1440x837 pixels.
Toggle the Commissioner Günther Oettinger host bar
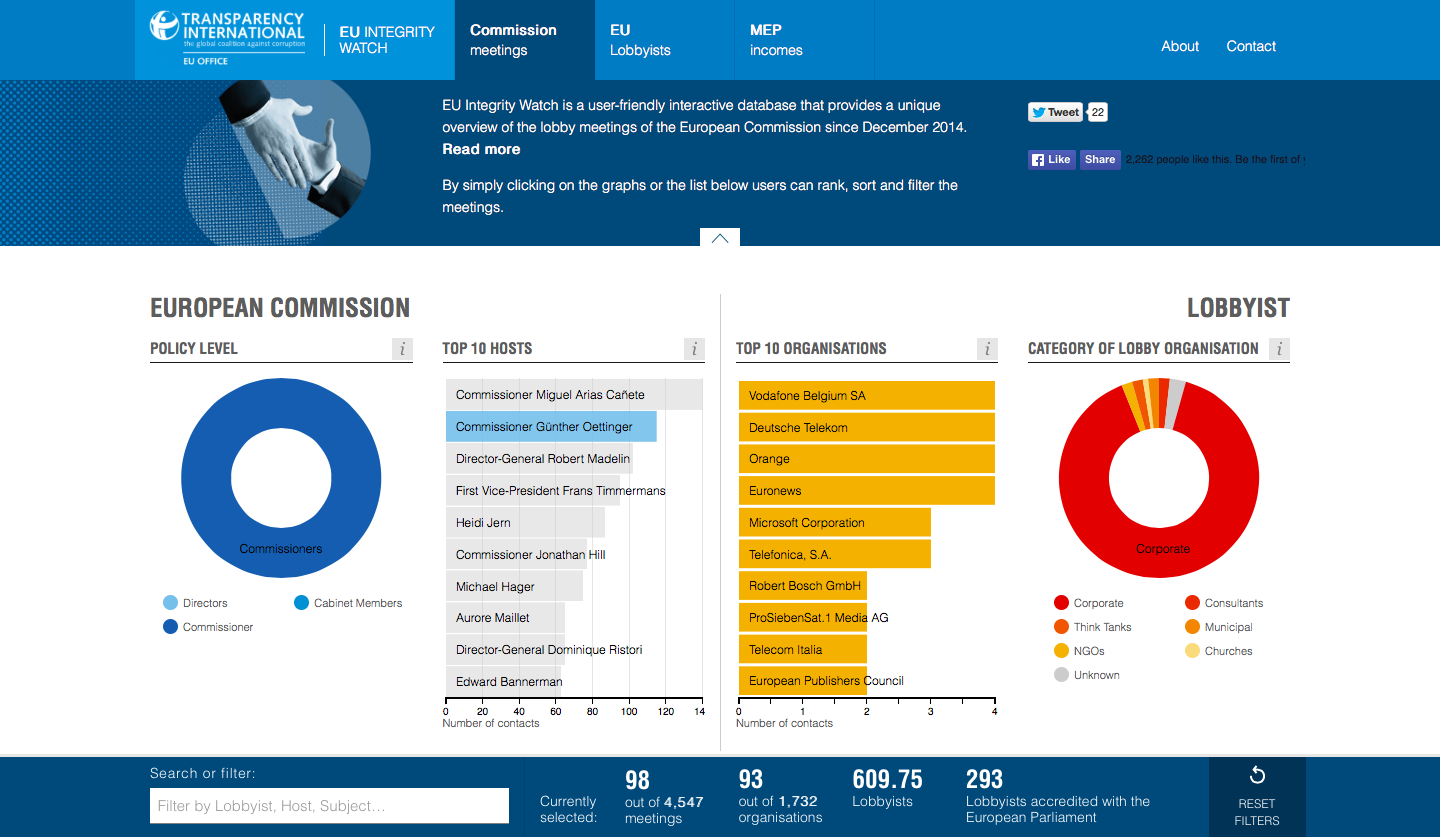(x=551, y=427)
